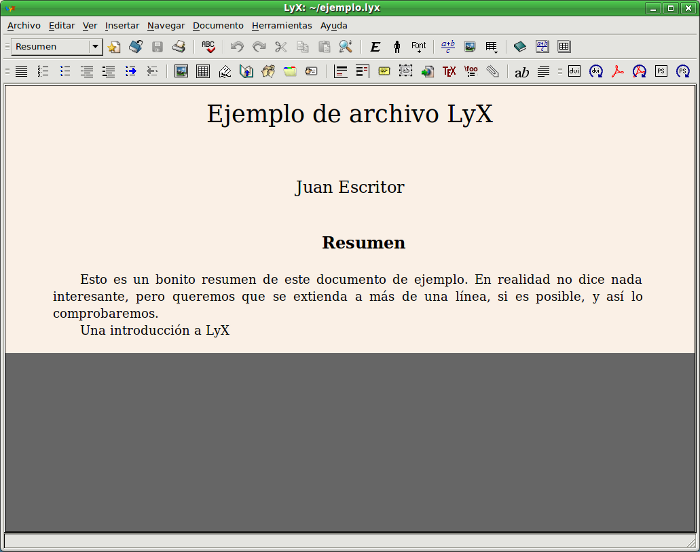Apply the default paragraph style icon
700x552 pixels.
(21, 71)
